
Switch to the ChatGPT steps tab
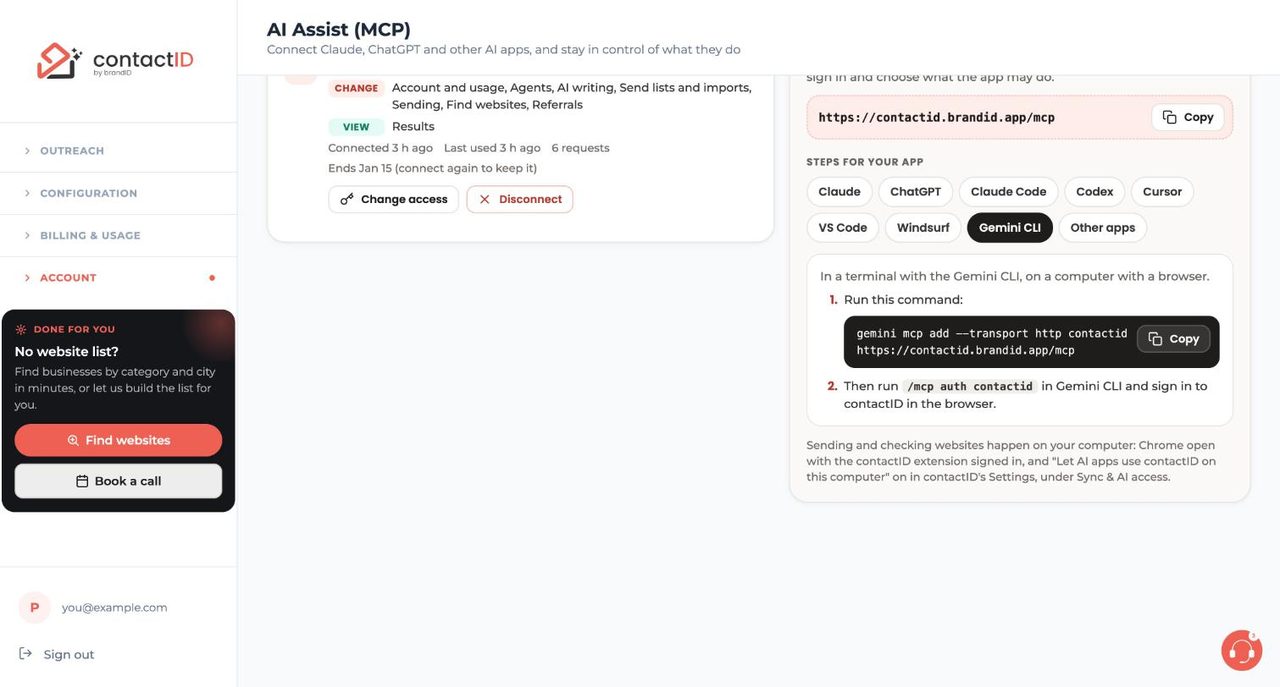coord(915,192)
